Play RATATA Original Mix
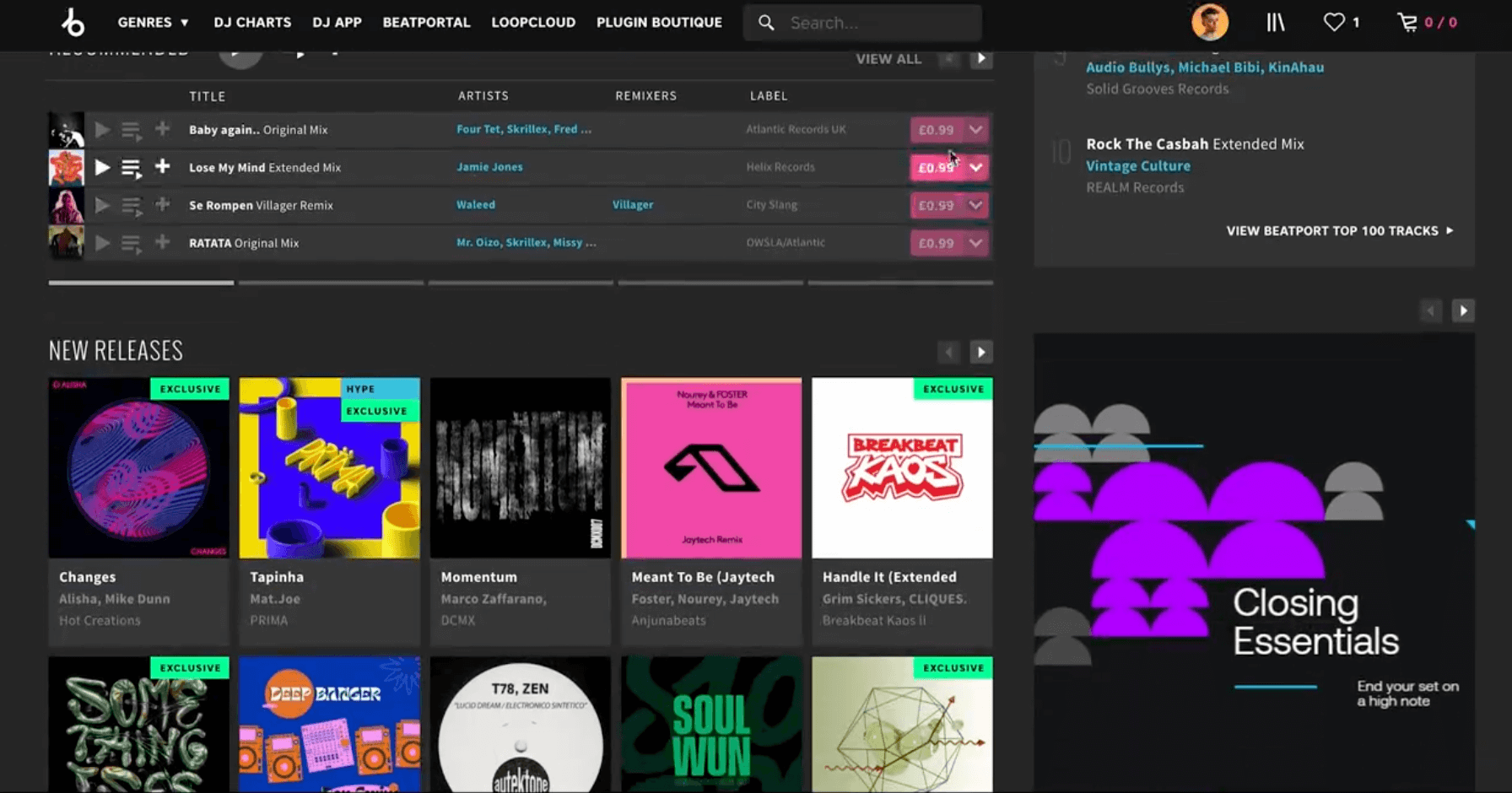 (102, 243)
